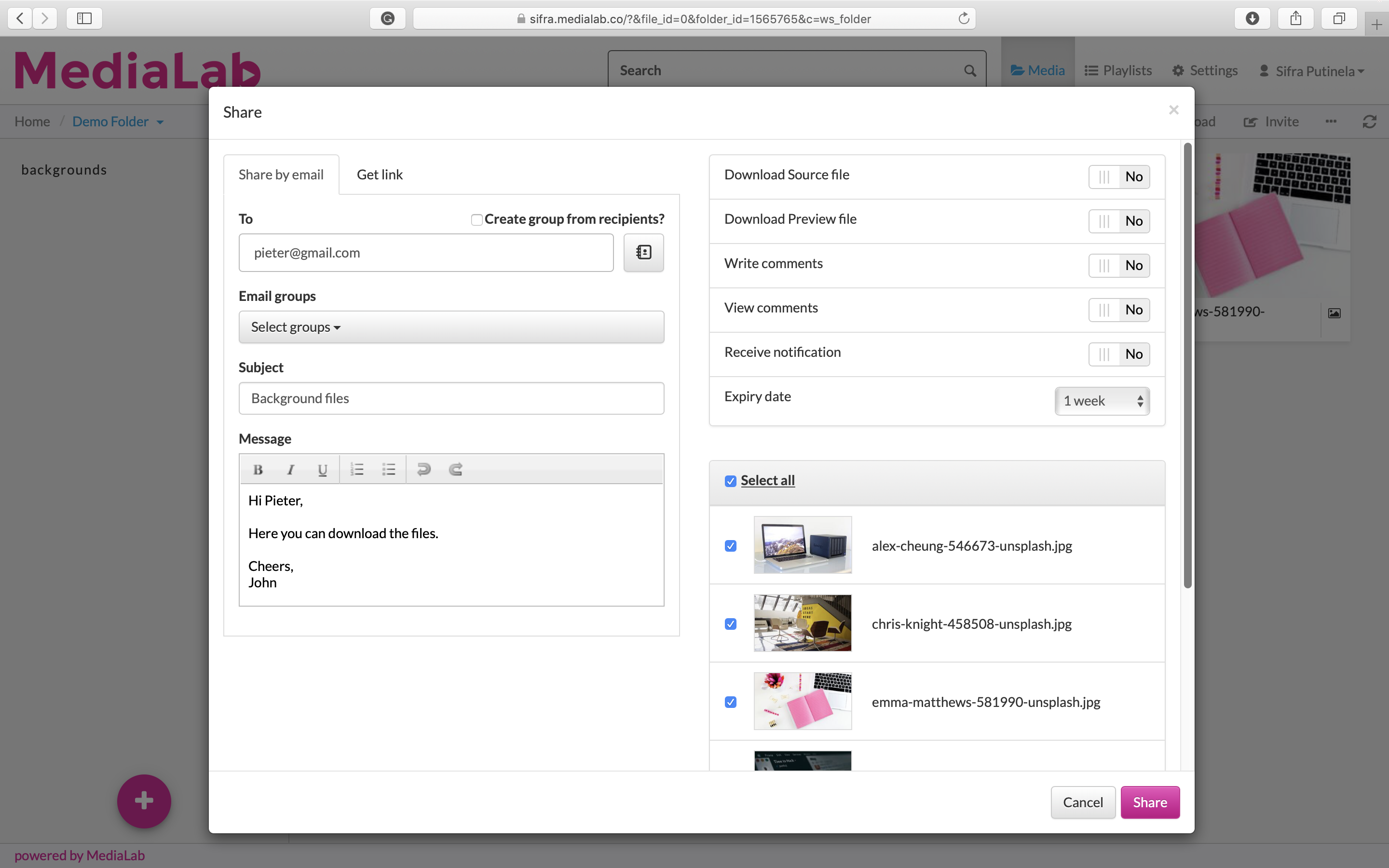
Task: Click the search magnifier icon
Action: (970, 70)
